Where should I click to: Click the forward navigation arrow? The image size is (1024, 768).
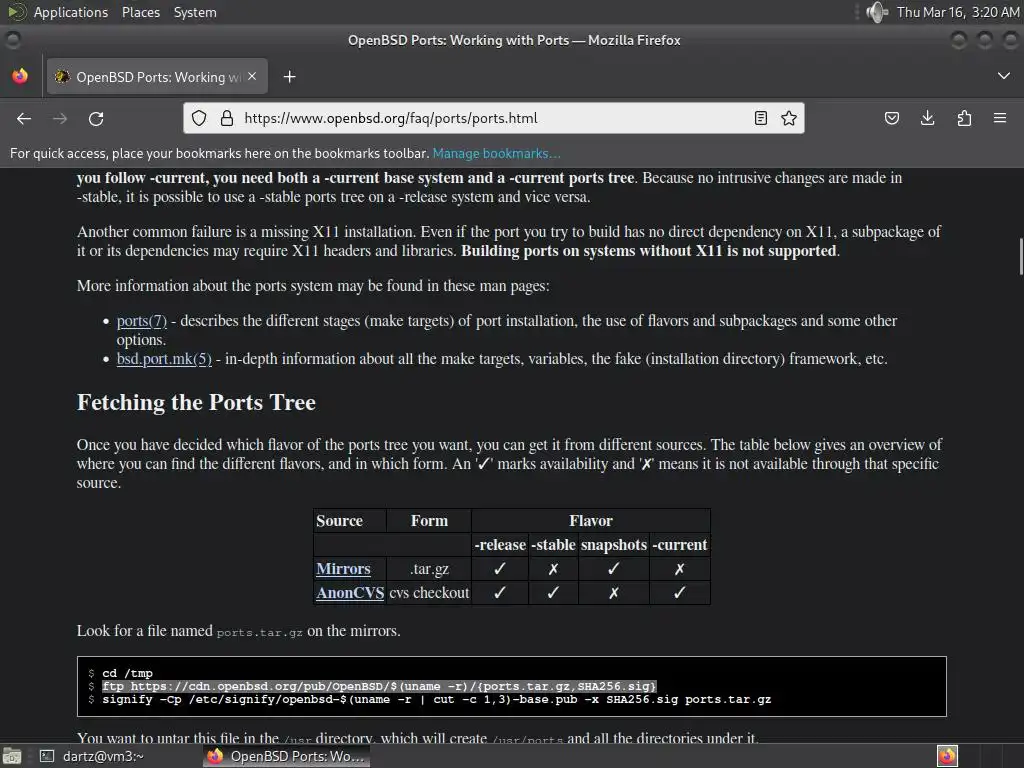tap(60, 118)
